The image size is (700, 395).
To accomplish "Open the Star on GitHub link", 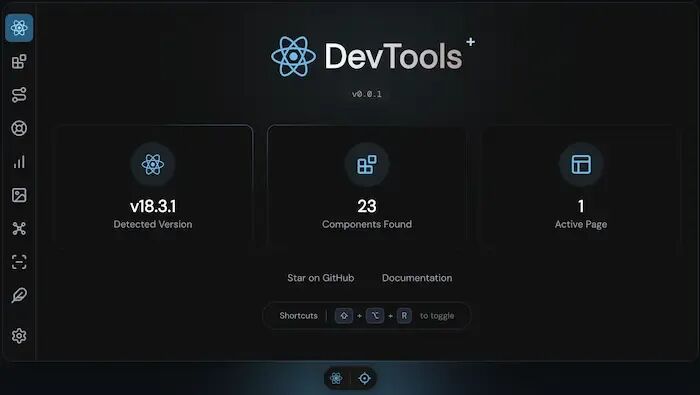I will tap(321, 278).
